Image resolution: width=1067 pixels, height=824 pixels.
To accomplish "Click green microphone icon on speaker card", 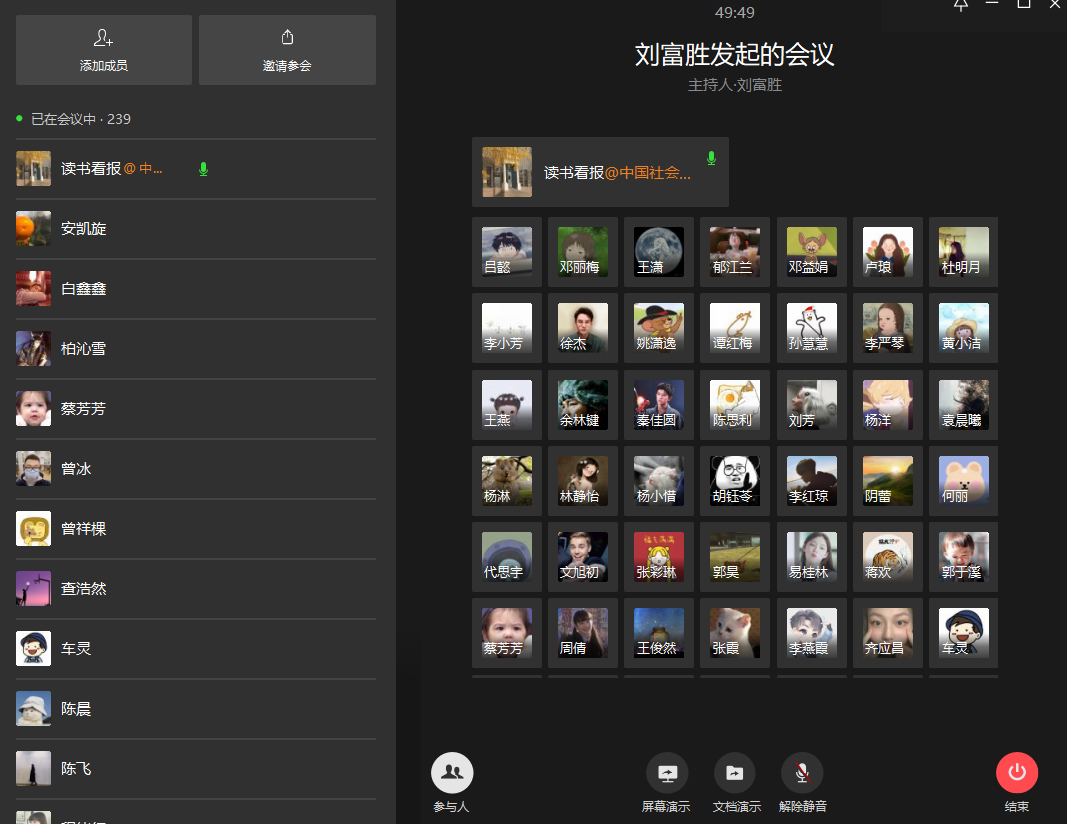I will (x=711, y=158).
